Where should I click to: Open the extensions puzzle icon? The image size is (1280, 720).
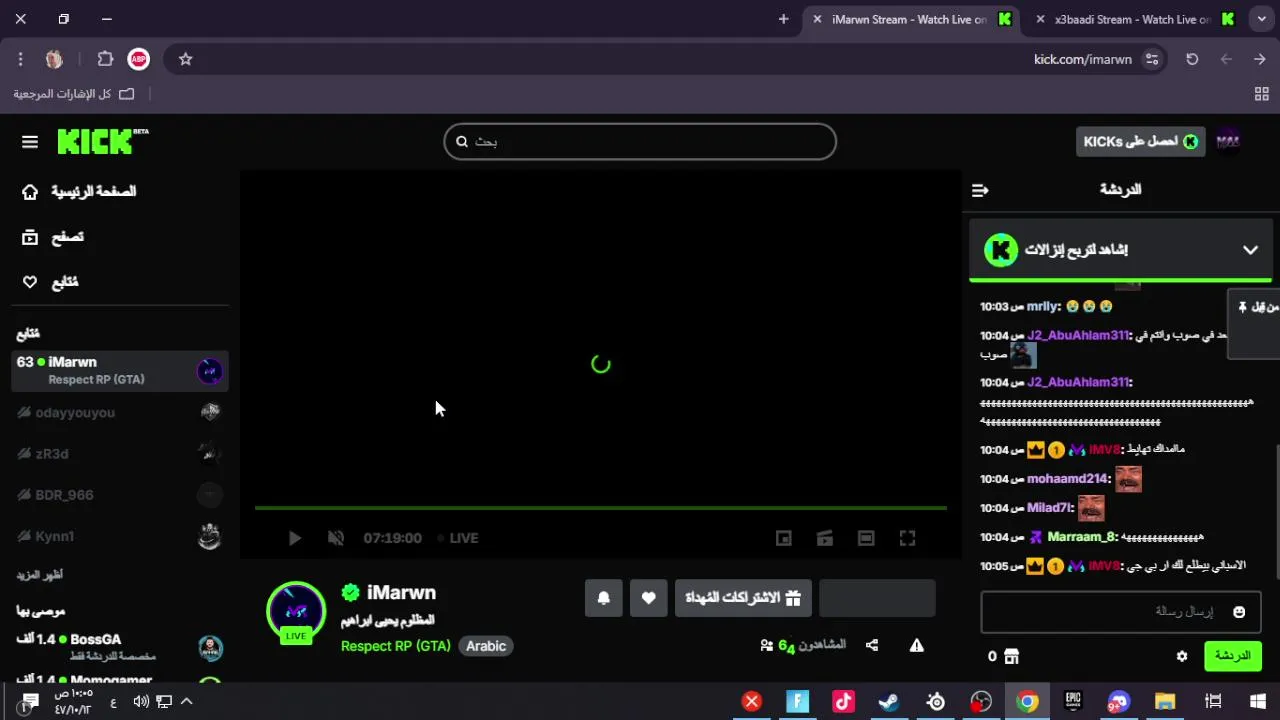105,59
